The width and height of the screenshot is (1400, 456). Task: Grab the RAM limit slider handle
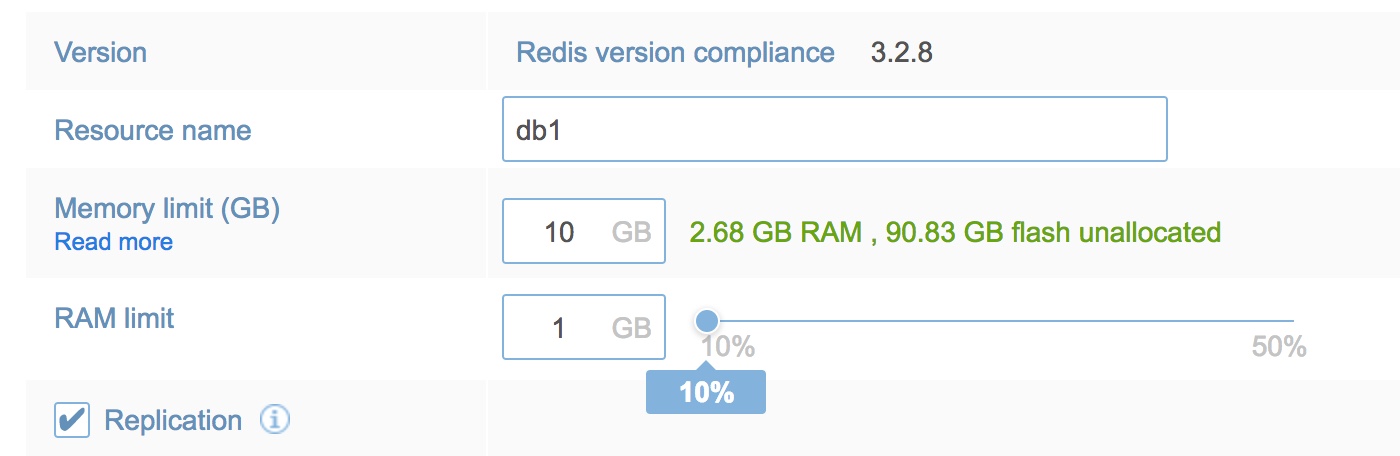[x=707, y=321]
